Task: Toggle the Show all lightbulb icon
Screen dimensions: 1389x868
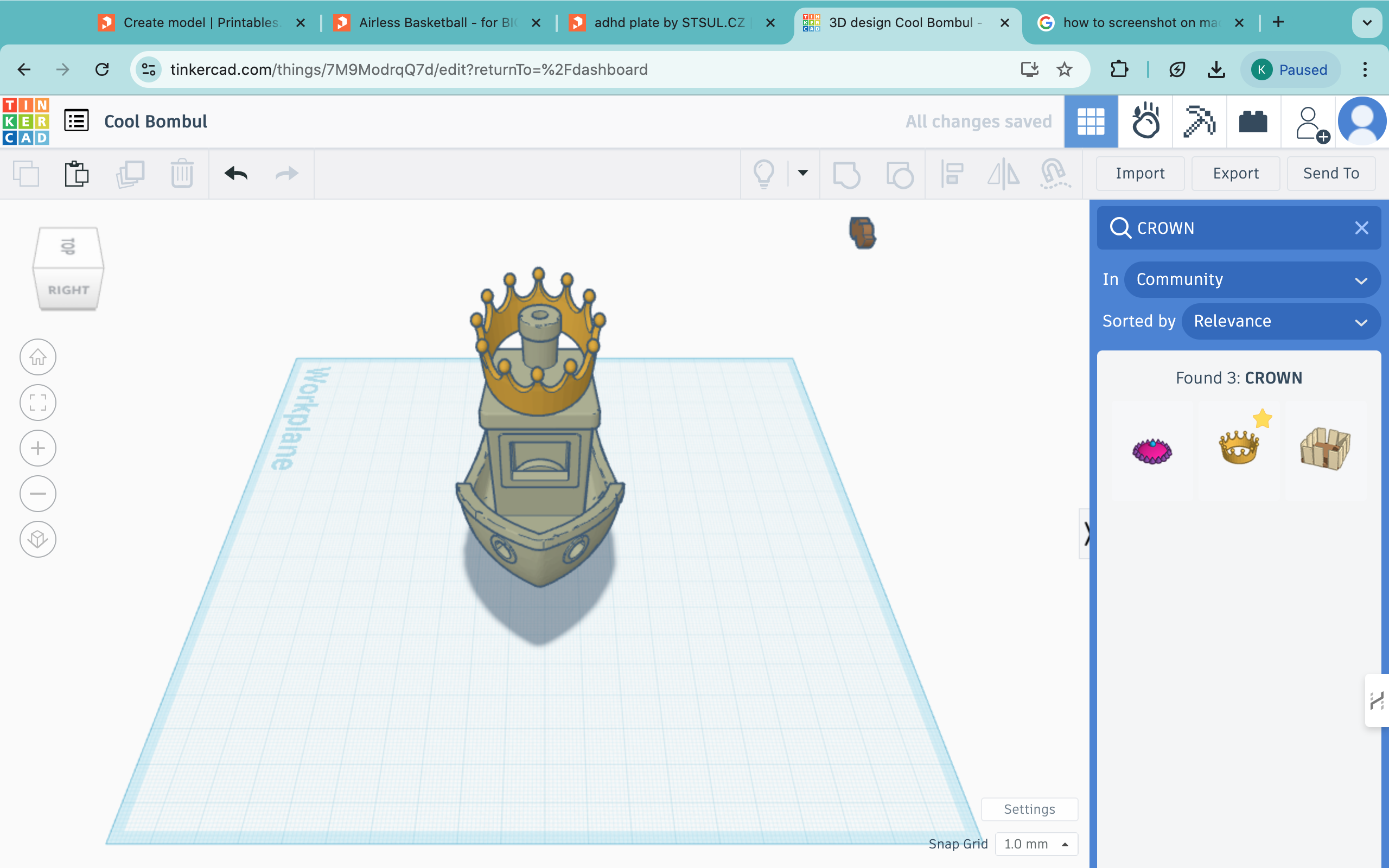Action: pos(764,174)
